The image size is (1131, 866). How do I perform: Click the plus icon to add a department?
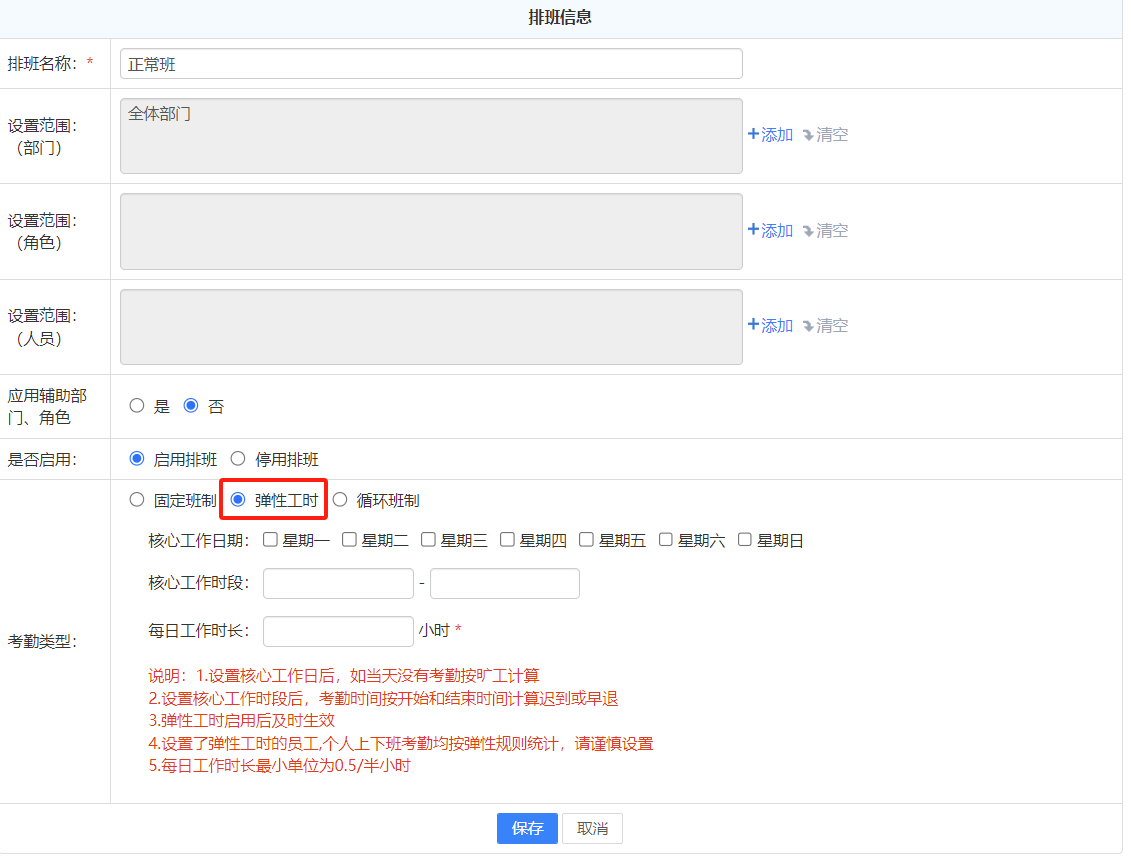753,135
